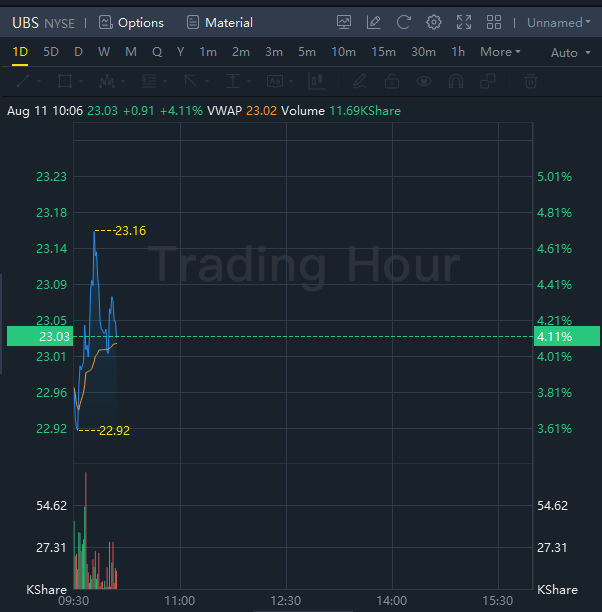Click the 11:00 time axis label

[180, 600]
